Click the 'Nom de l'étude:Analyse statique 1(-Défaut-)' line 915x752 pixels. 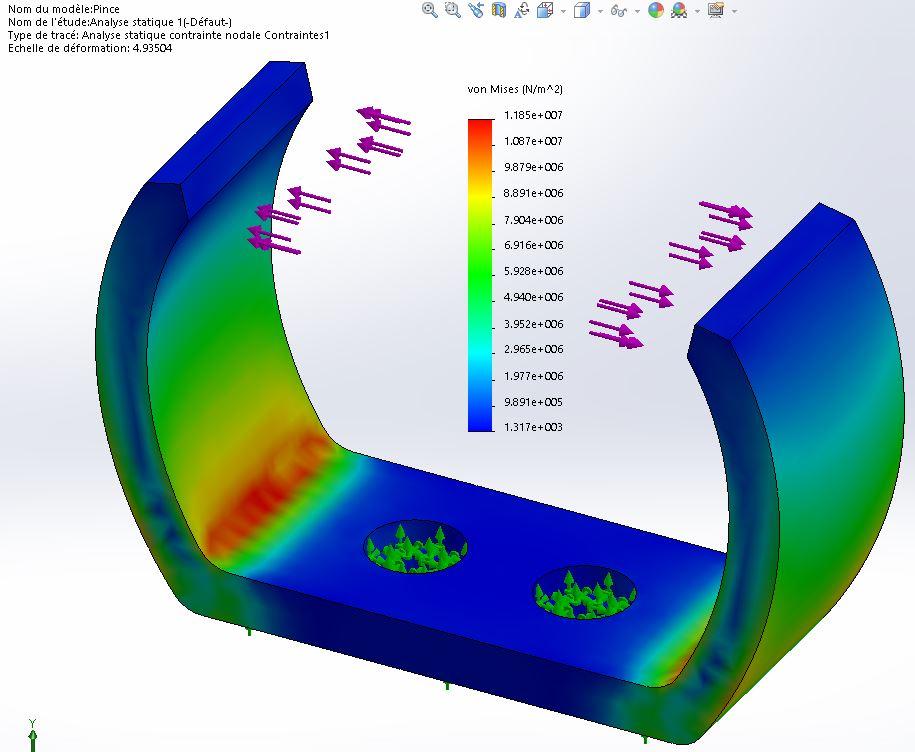click(x=120, y=22)
